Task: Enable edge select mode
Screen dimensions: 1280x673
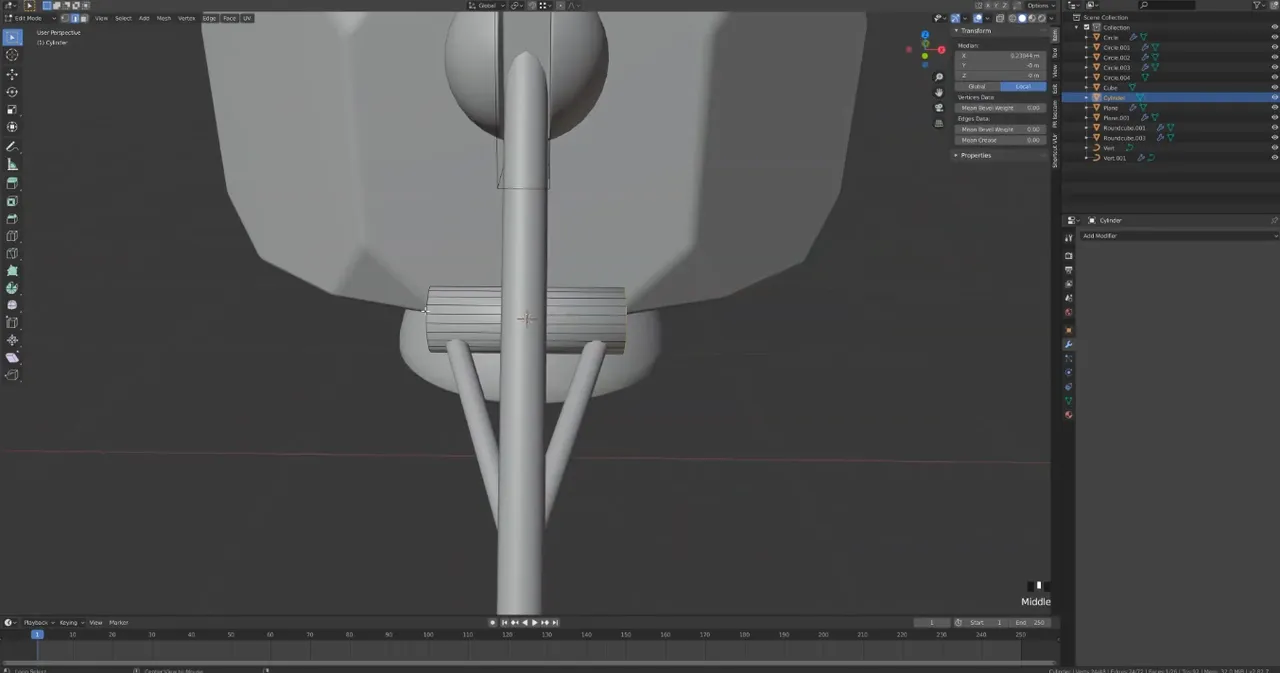Action: point(74,18)
